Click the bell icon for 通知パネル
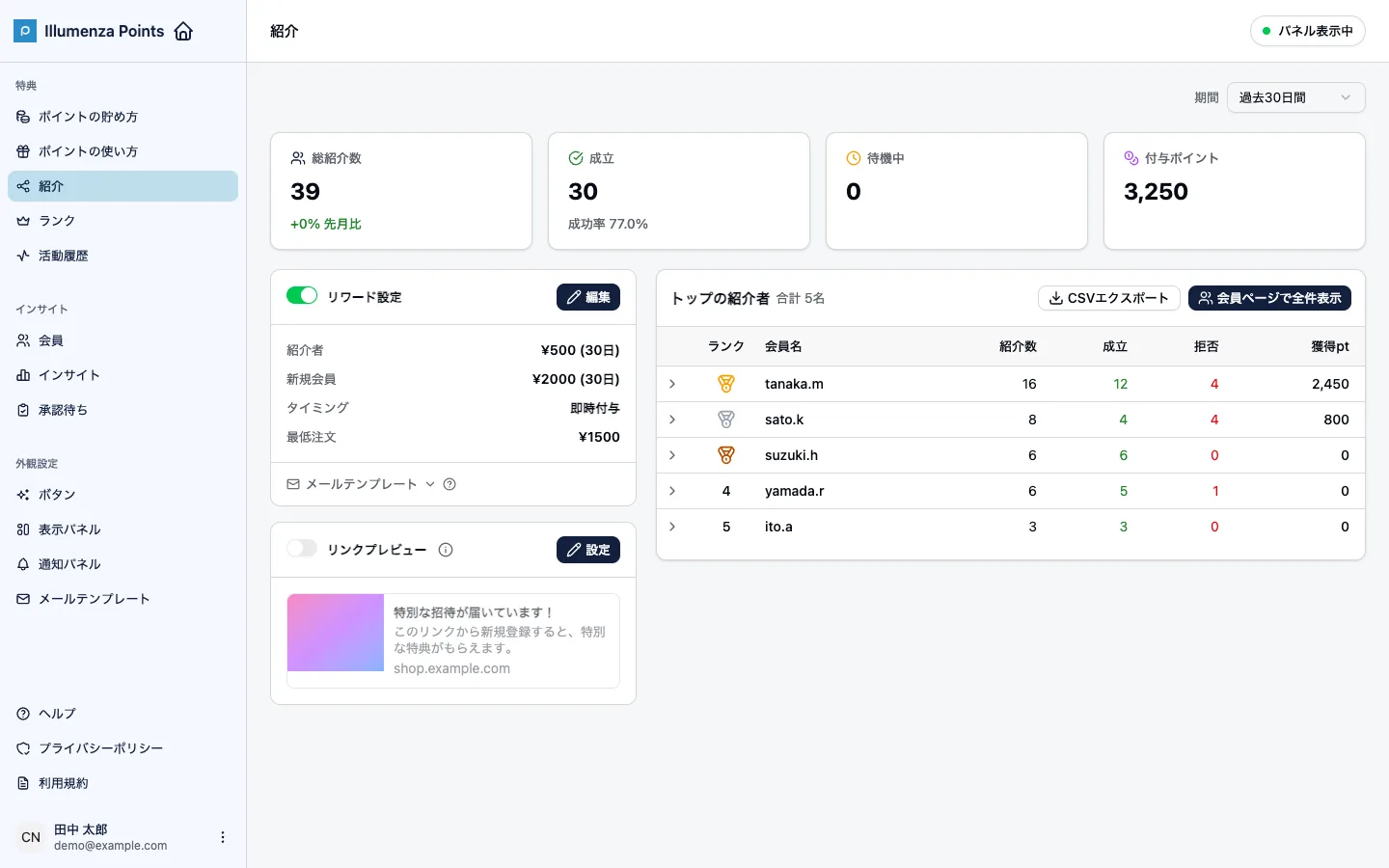This screenshot has width=1389, height=868. (23, 564)
